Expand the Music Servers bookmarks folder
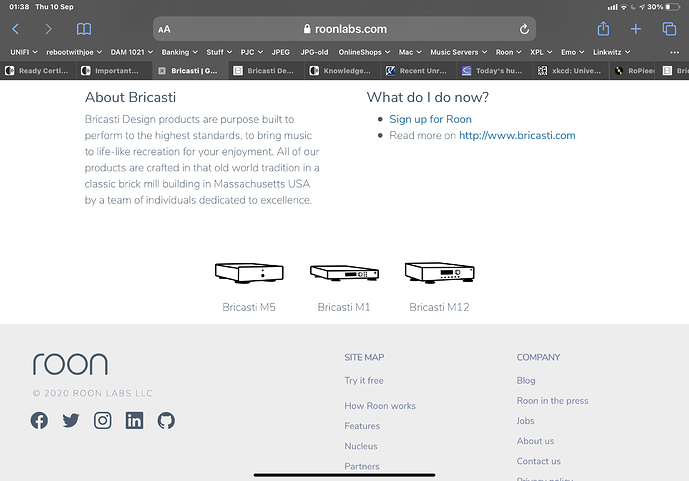The width and height of the screenshot is (689, 481). [x=458, y=52]
